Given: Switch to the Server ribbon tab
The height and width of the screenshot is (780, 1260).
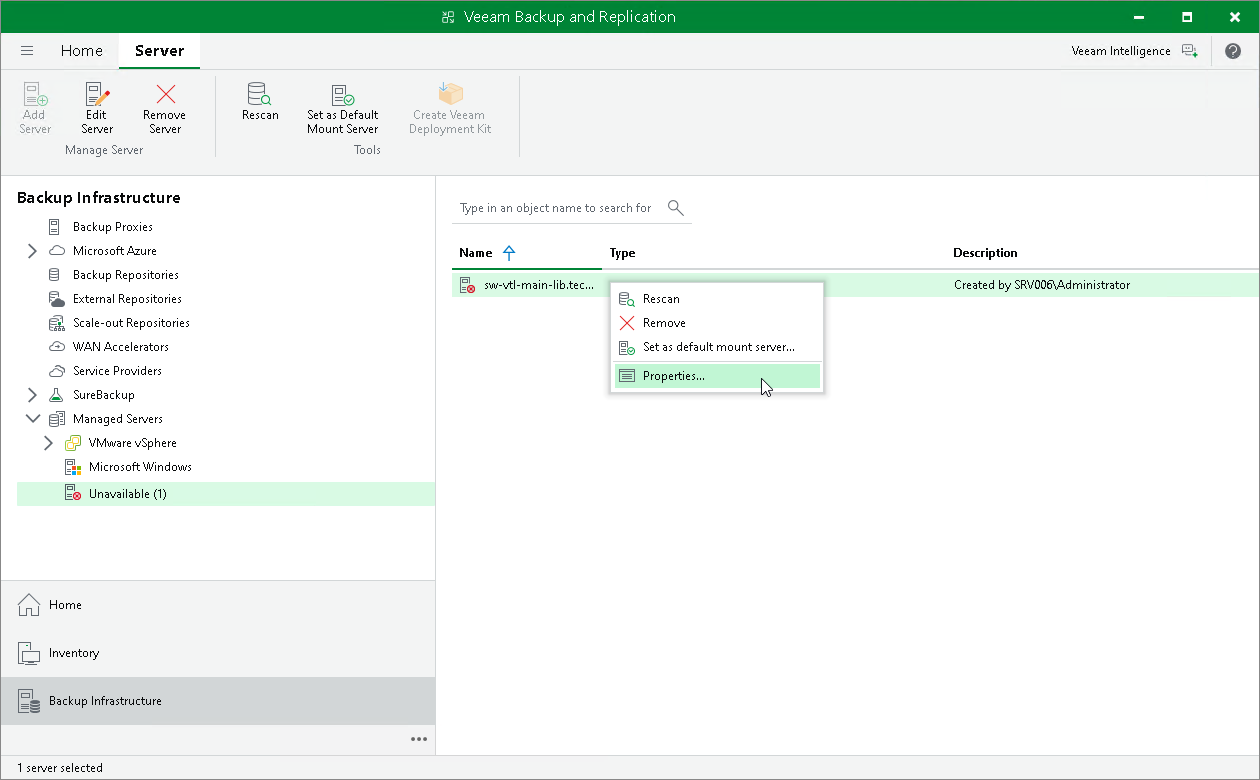Looking at the screenshot, I should pyautogui.click(x=159, y=51).
